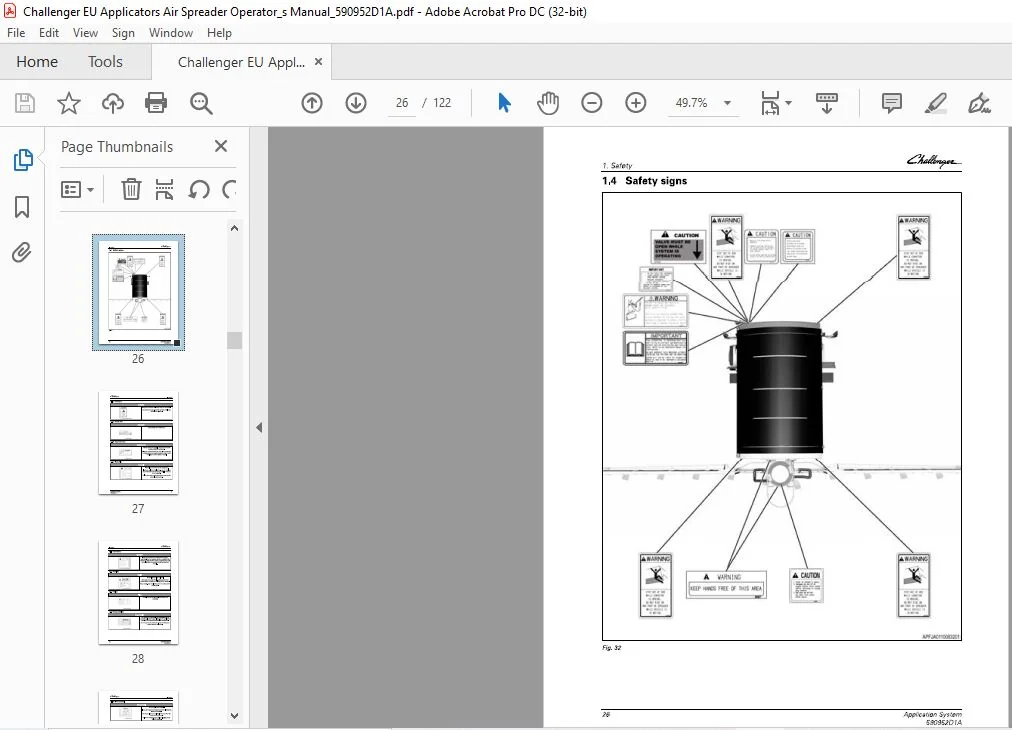Rotate page clockwise icon

[230, 189]
